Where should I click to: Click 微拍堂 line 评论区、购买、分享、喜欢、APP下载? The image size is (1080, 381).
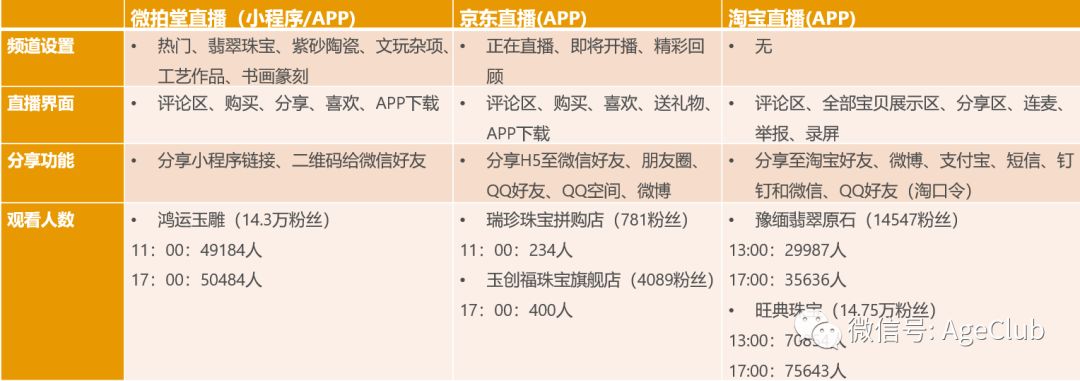click(298, 104)
